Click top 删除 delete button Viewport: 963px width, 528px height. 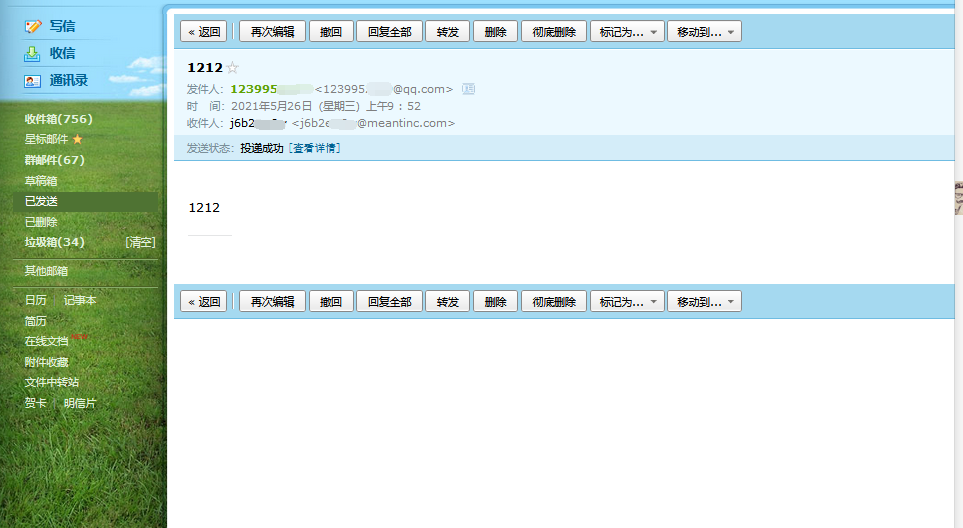pos(496,32)
